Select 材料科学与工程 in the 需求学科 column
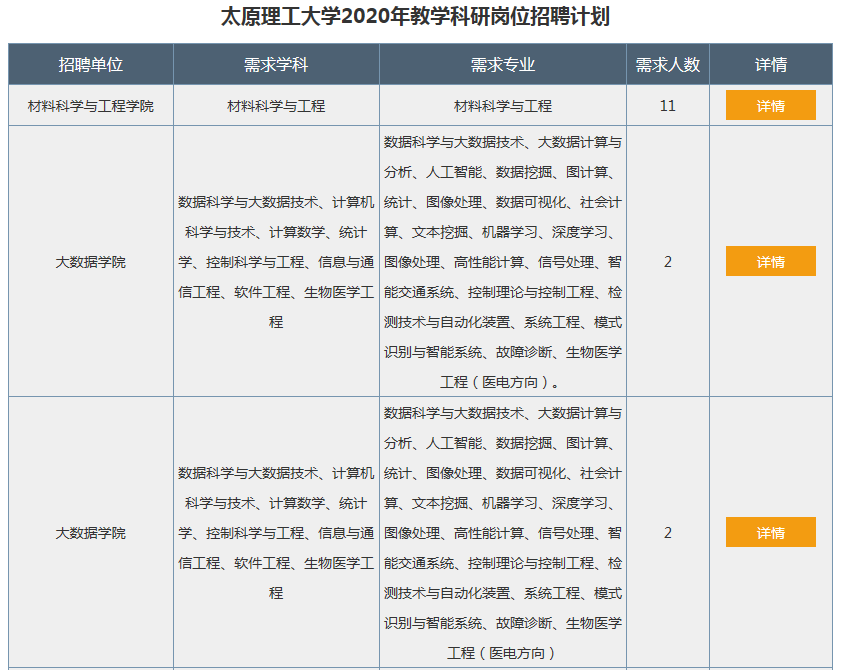This screenshot has width=843, height=670. 276,106
